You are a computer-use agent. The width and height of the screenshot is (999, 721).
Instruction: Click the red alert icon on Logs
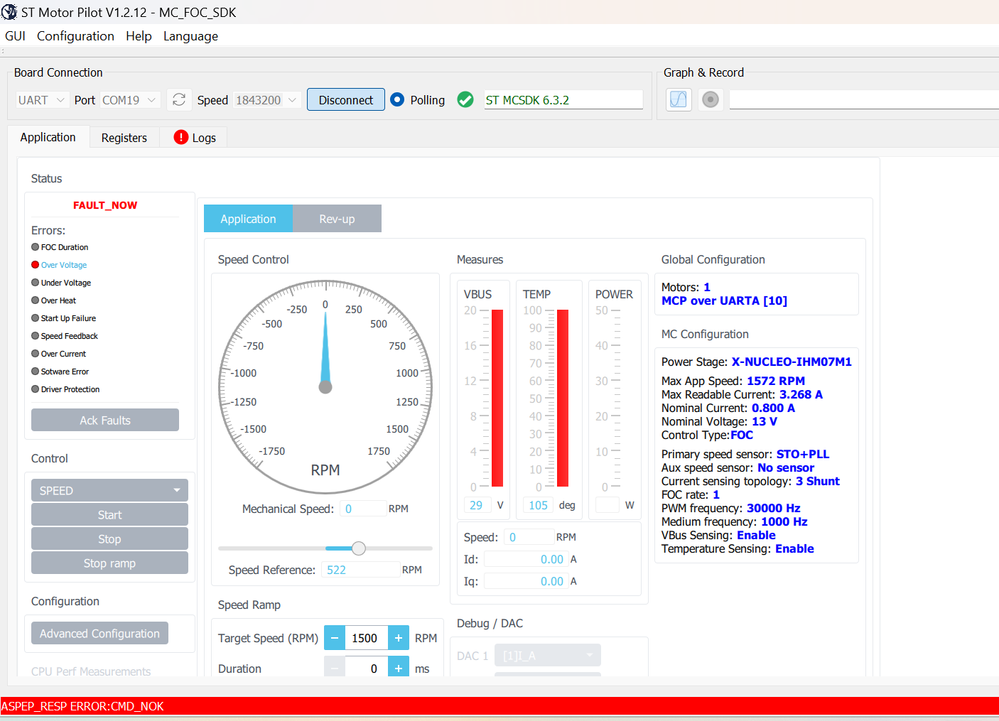pyautogui.click(x=181, y=138)
